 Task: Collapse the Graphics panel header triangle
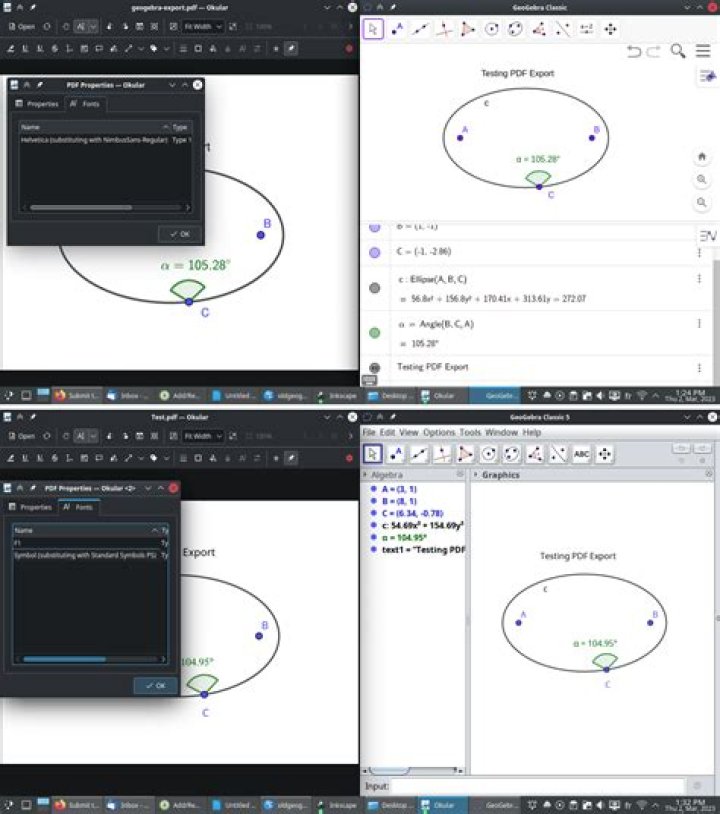tap(476, 474)
